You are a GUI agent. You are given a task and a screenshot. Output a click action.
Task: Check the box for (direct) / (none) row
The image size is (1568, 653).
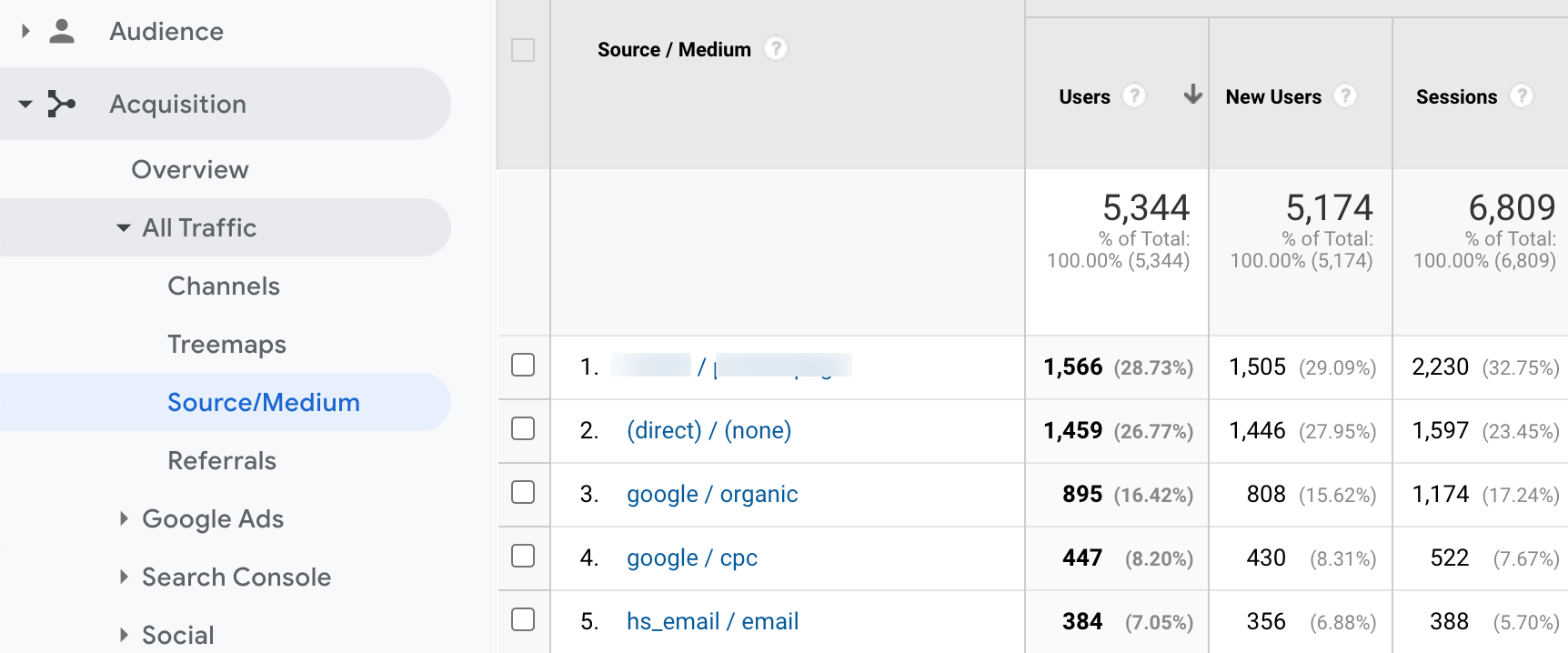(x=523, y=428)
